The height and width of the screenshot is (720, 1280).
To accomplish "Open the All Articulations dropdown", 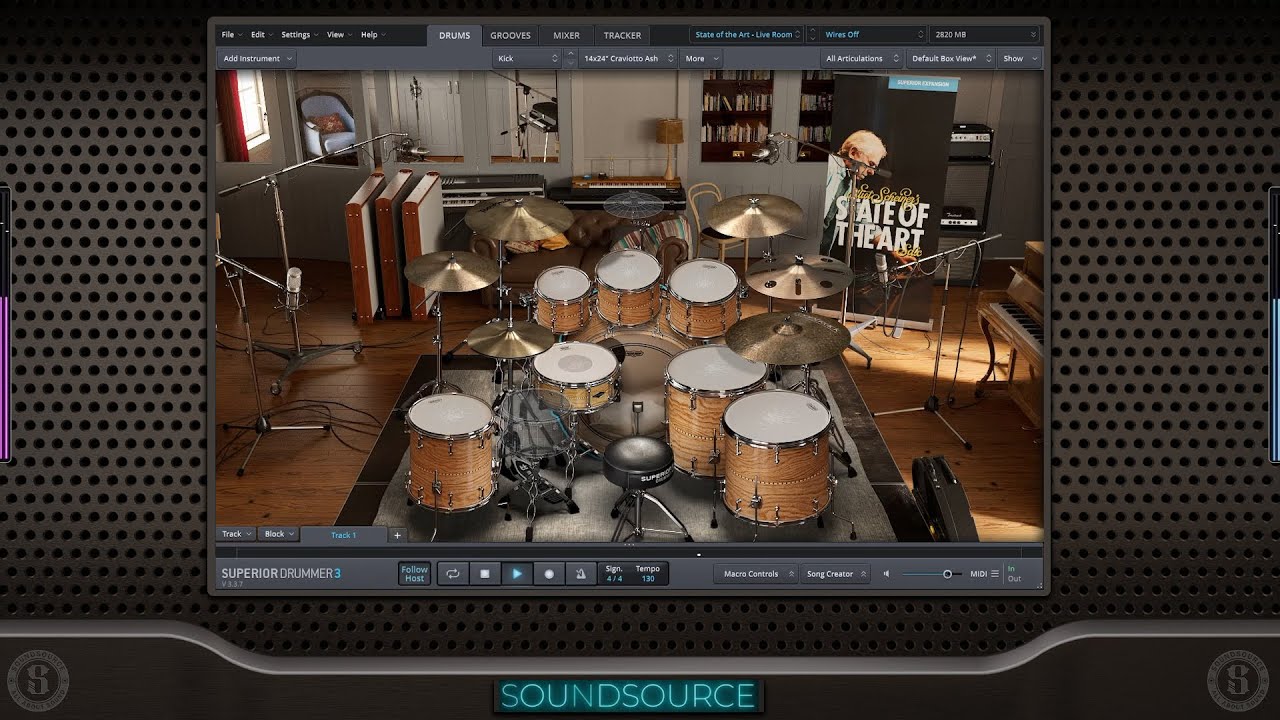I will coord(860,59).
